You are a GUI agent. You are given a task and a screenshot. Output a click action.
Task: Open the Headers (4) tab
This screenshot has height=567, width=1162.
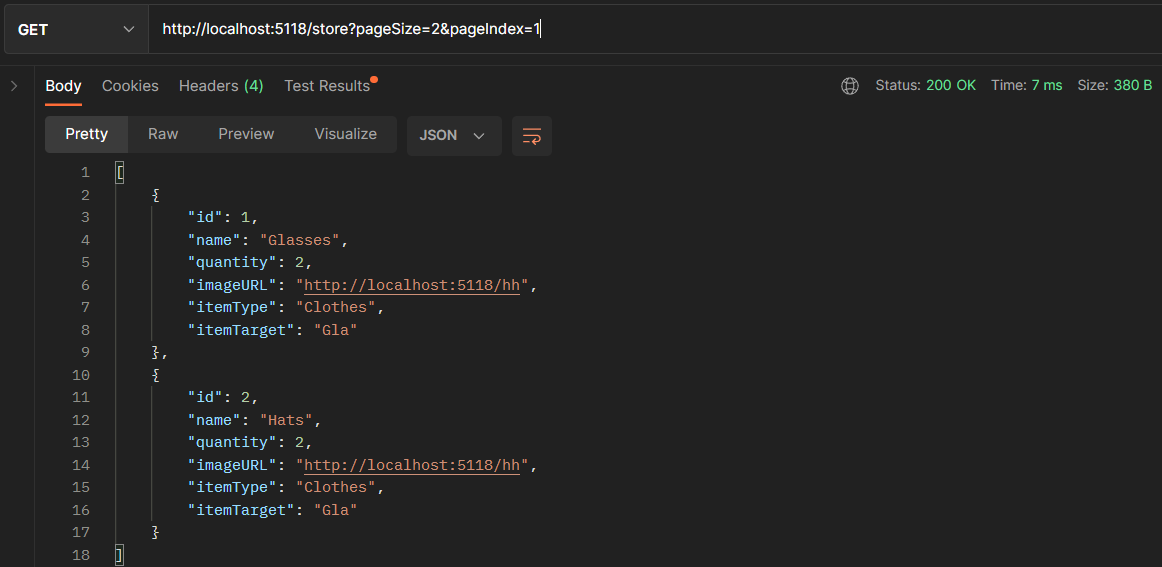[x=221, y=86]
